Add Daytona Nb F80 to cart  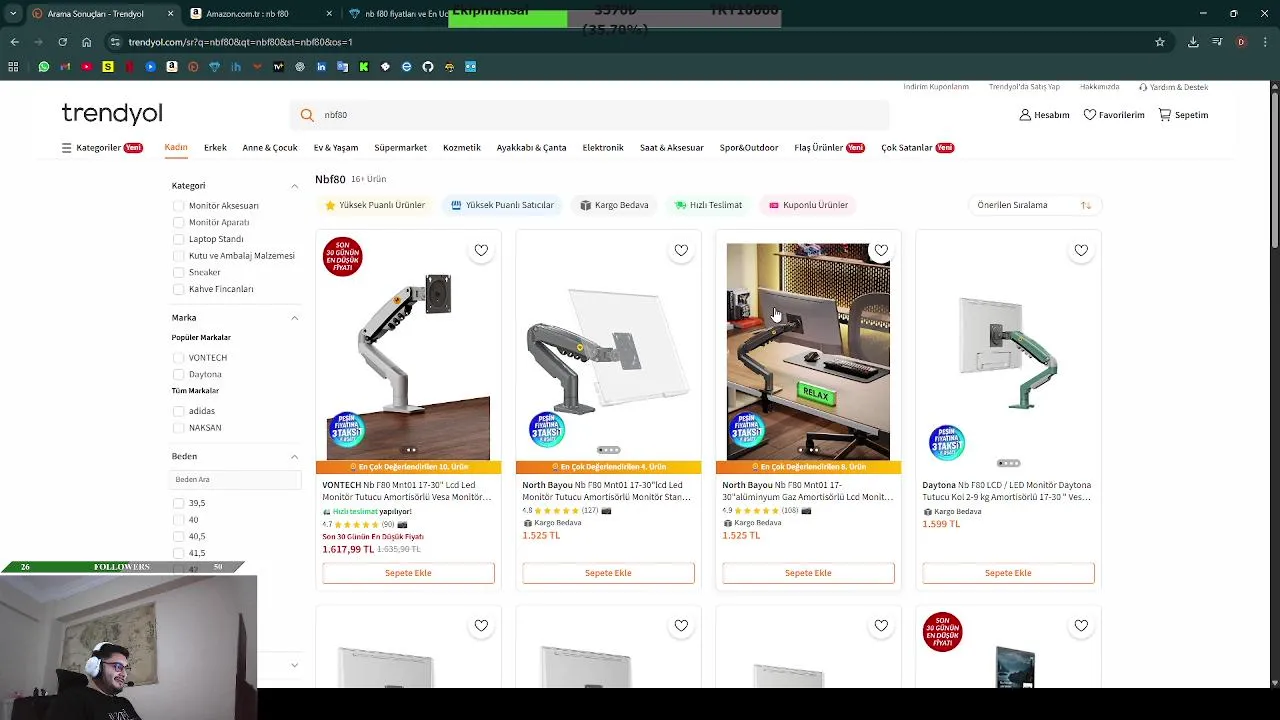[1008, 573]
